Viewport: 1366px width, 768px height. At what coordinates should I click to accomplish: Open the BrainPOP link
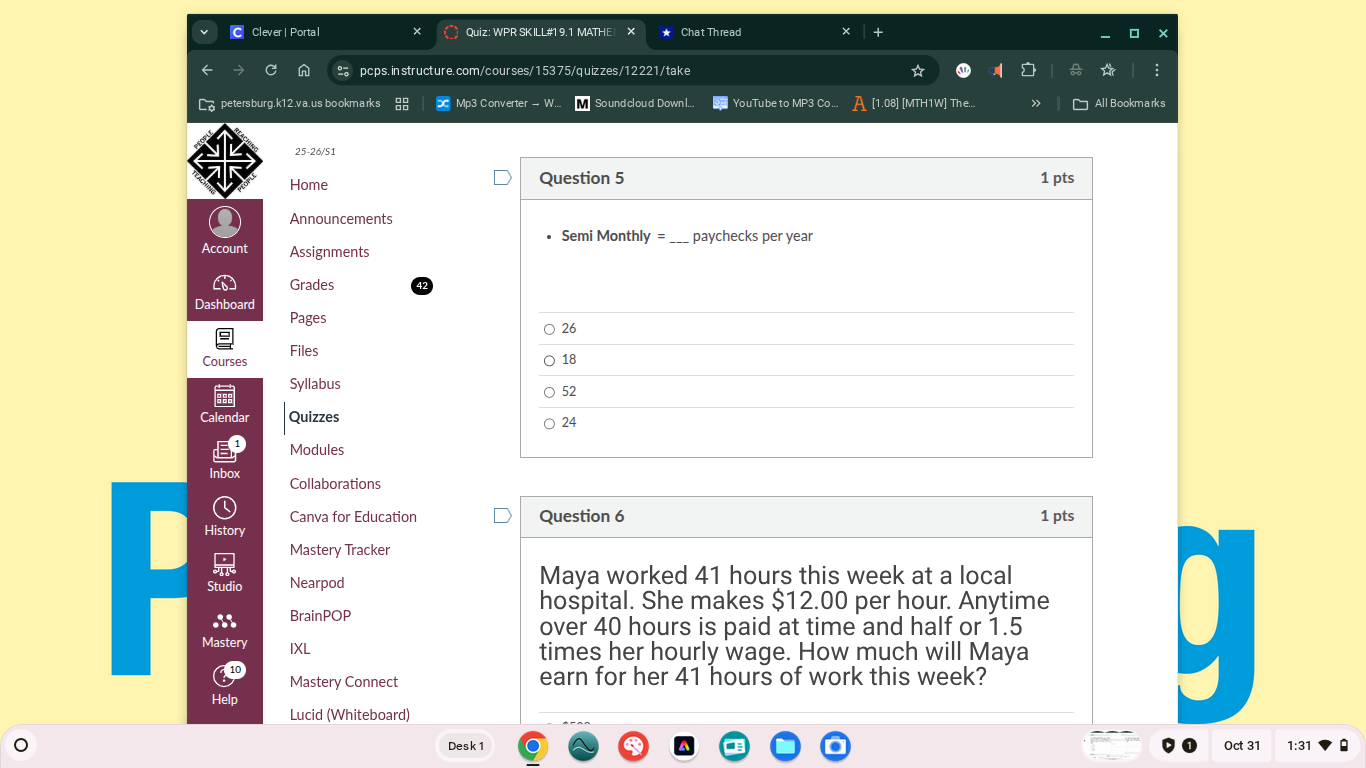320,616
